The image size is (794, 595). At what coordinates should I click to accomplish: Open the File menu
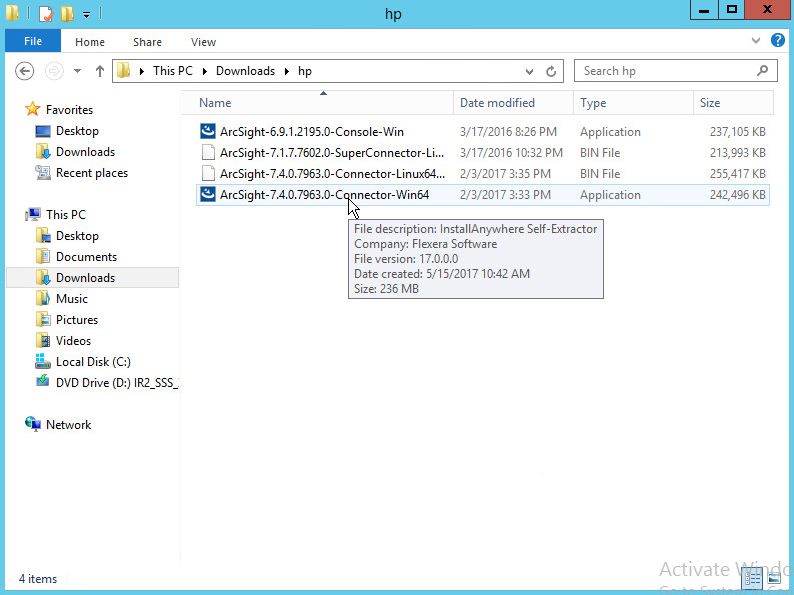pyautogui.click(x=32, y=42)
